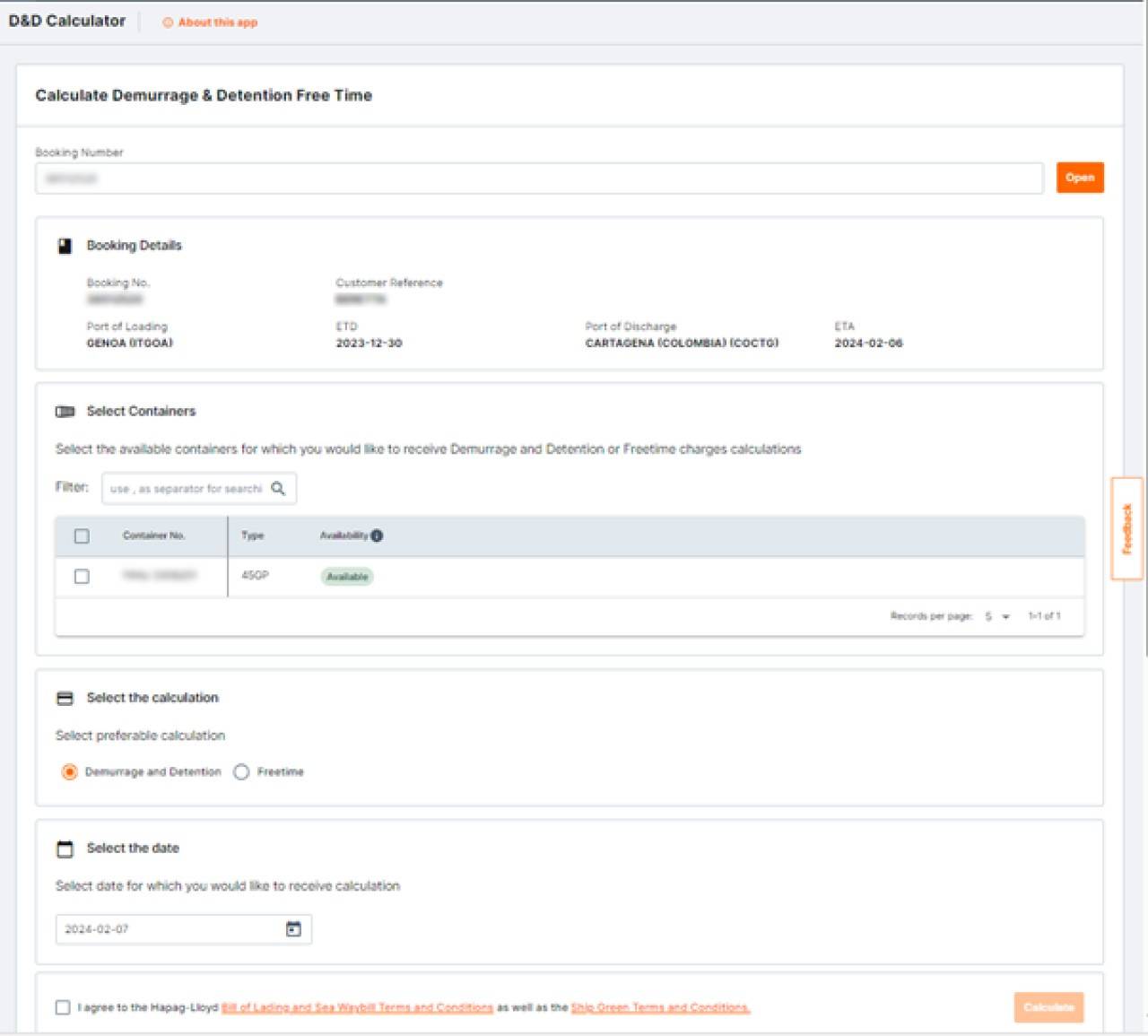Click the Booking Details panel icon
The width and height of the screenshot is (1148, 1036).
(65, 246)
